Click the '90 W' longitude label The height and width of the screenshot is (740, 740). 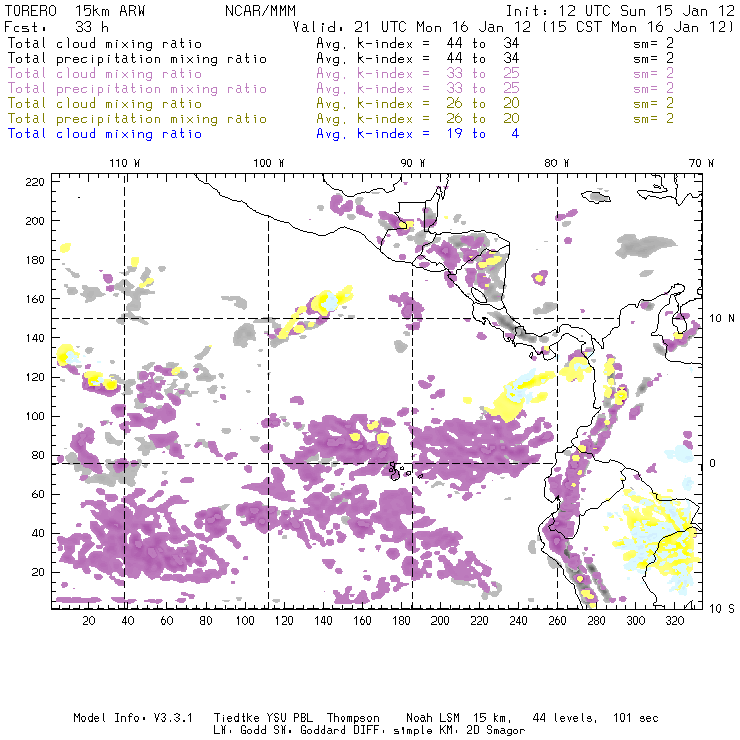[x=413, y=163]
